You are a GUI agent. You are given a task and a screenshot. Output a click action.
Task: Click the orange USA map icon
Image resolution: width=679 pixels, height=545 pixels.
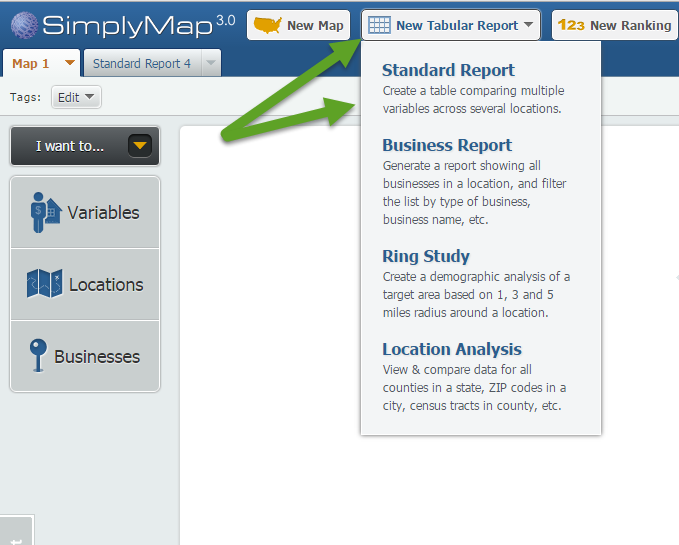(267, 25)
